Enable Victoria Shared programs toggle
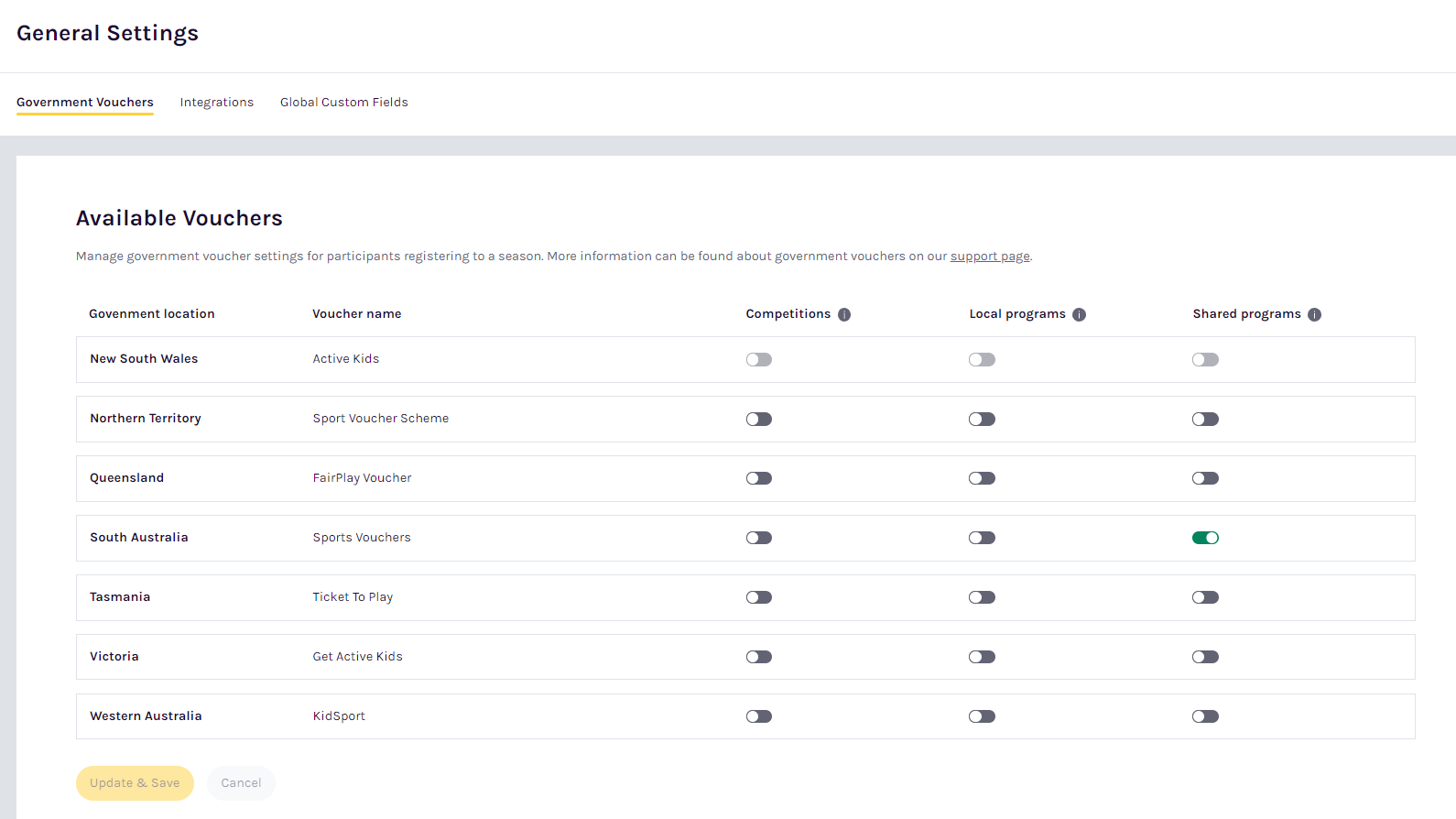The height and width of the screenshot is (819, 1456). 1206,657
